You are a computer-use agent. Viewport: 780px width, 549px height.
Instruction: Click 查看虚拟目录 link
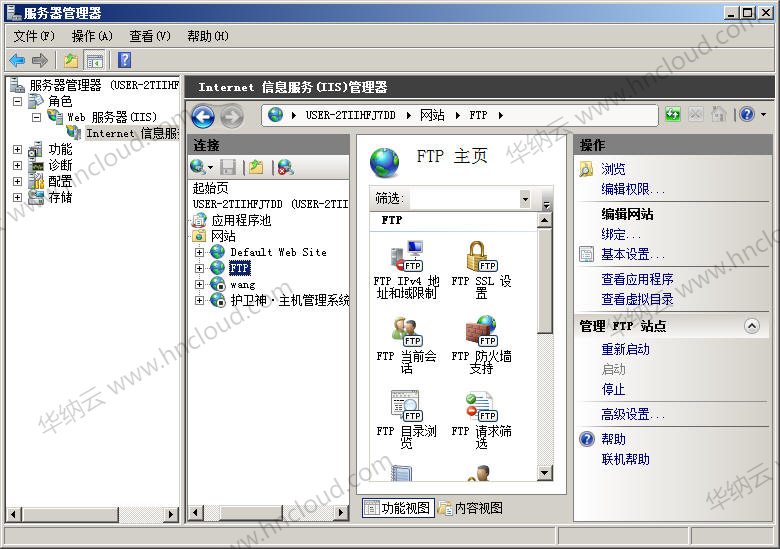click(x=637, y=299)
